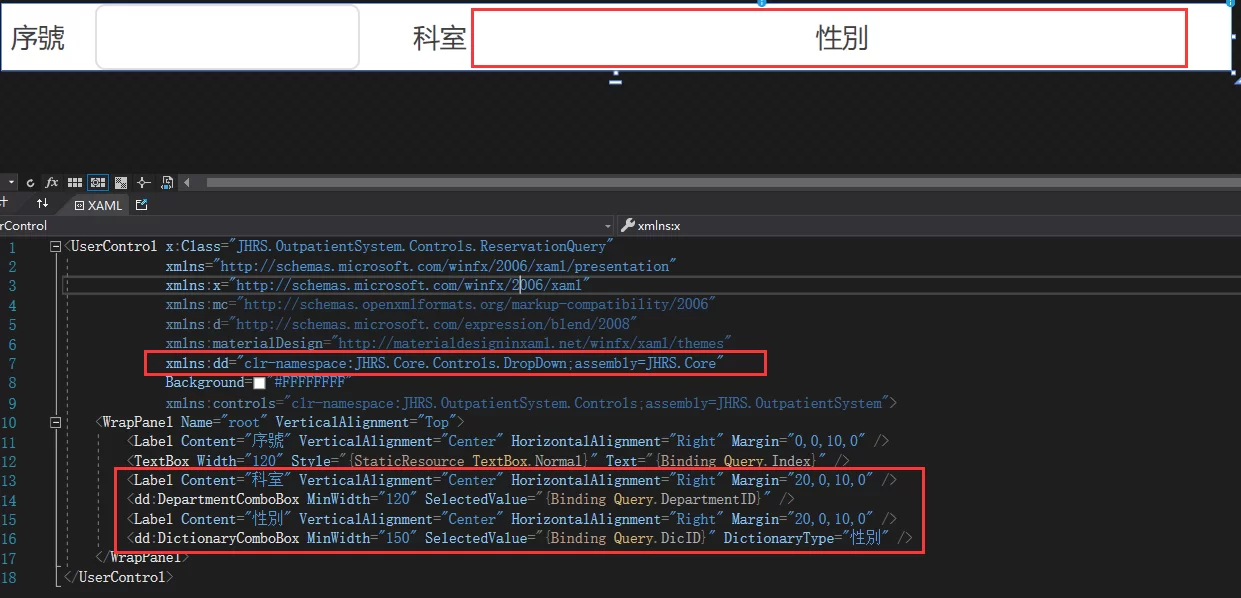This screenshot has width=1241, height=598.
Task: Click the wrench icon beside xmlns:x
Action: 627,225
